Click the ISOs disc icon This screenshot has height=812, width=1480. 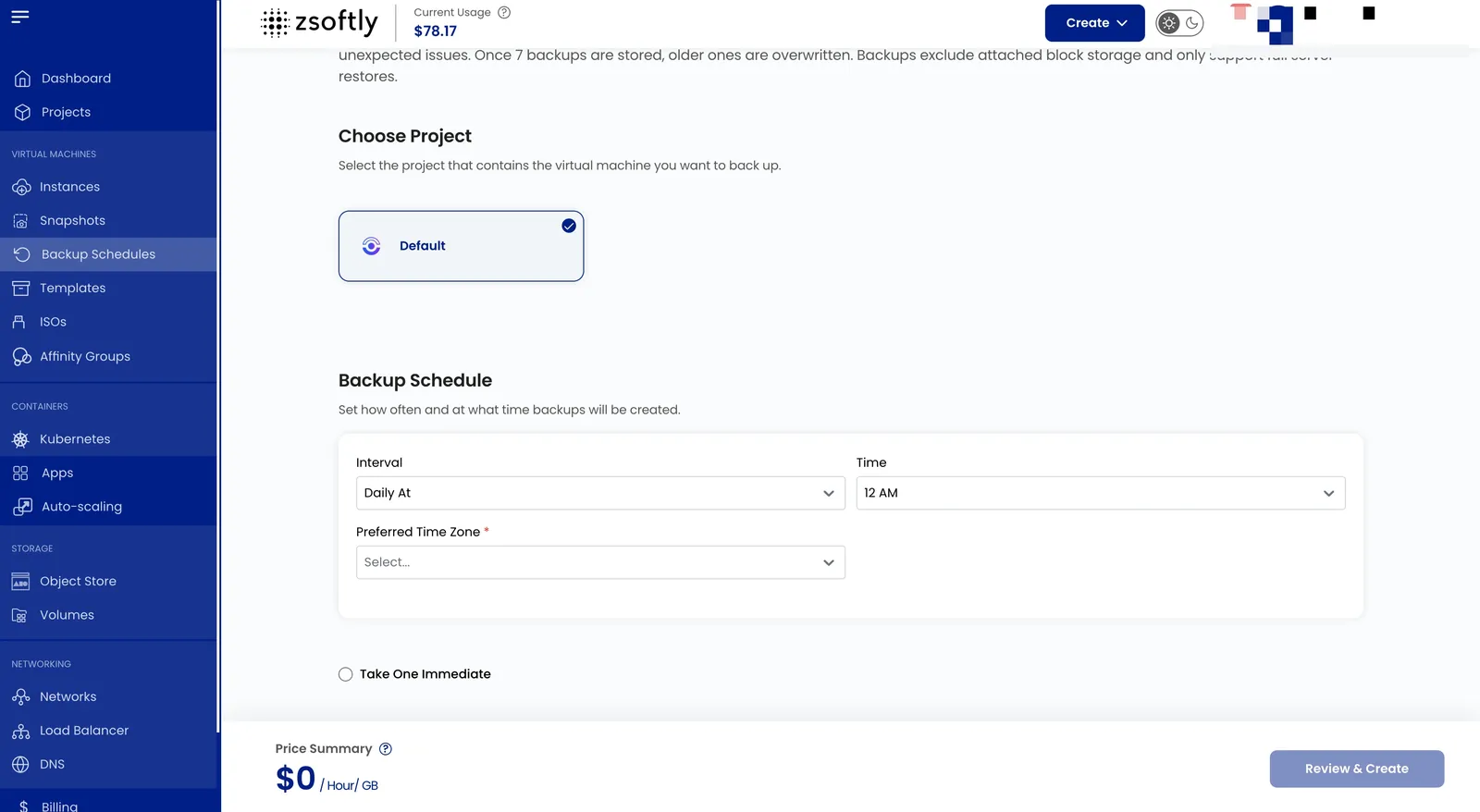(x=19, y=322)
